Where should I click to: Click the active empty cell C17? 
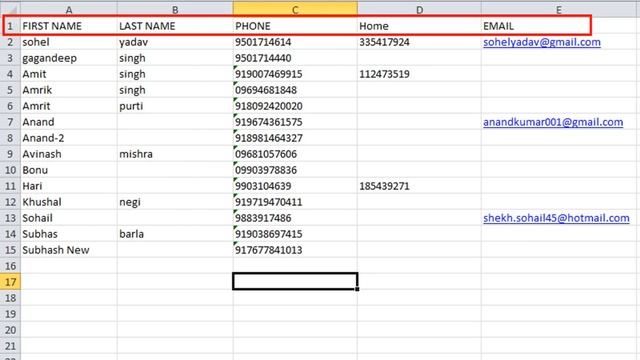pos(295,282)
